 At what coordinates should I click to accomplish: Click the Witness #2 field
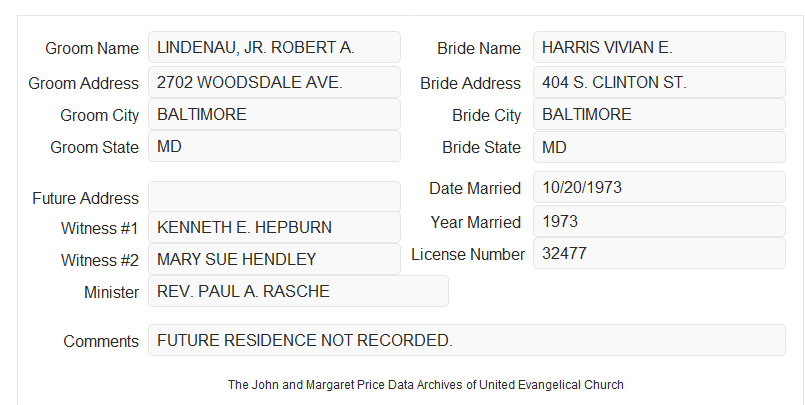[274, 259]
